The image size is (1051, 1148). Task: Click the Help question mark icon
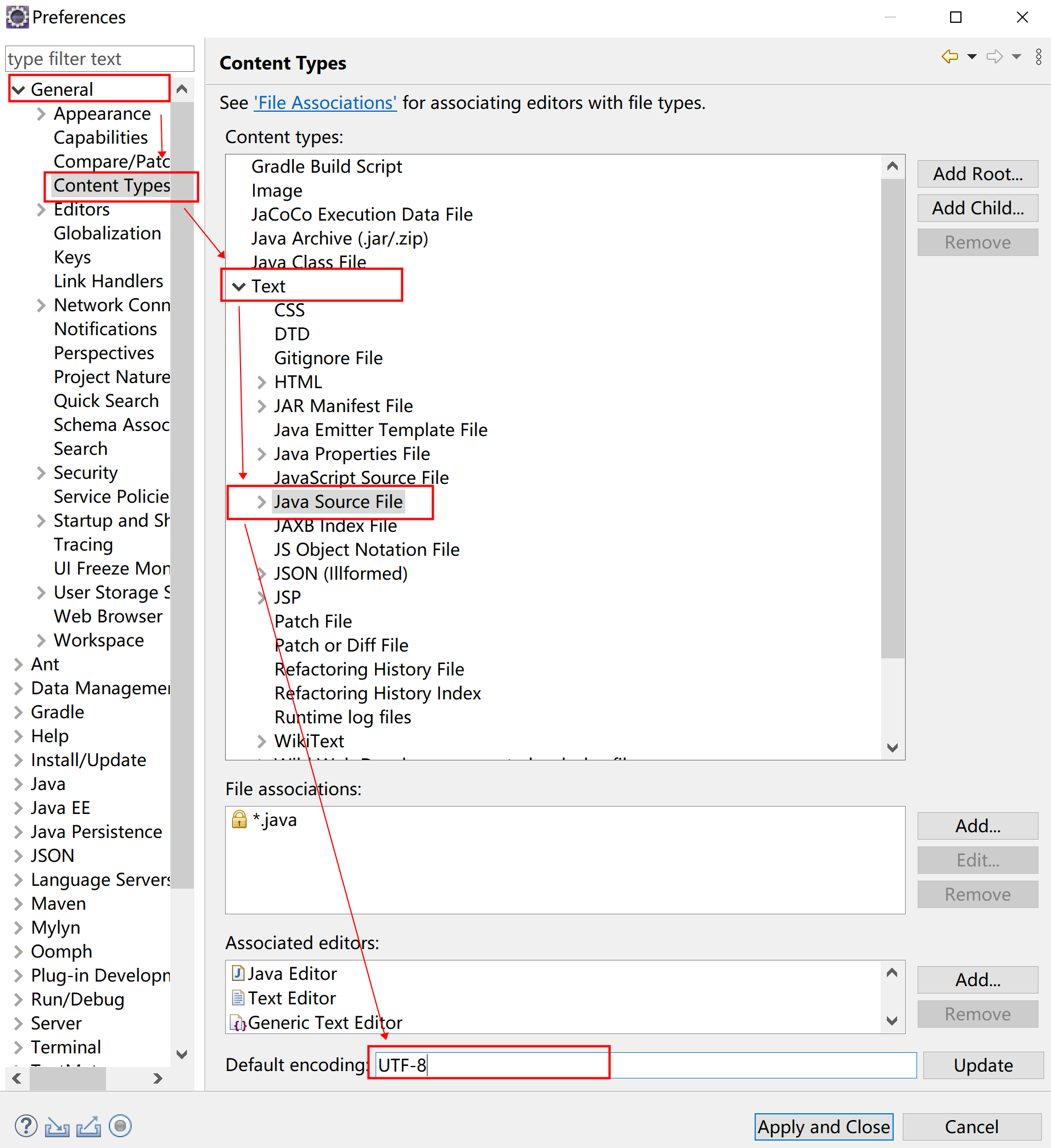[26, 1126]
